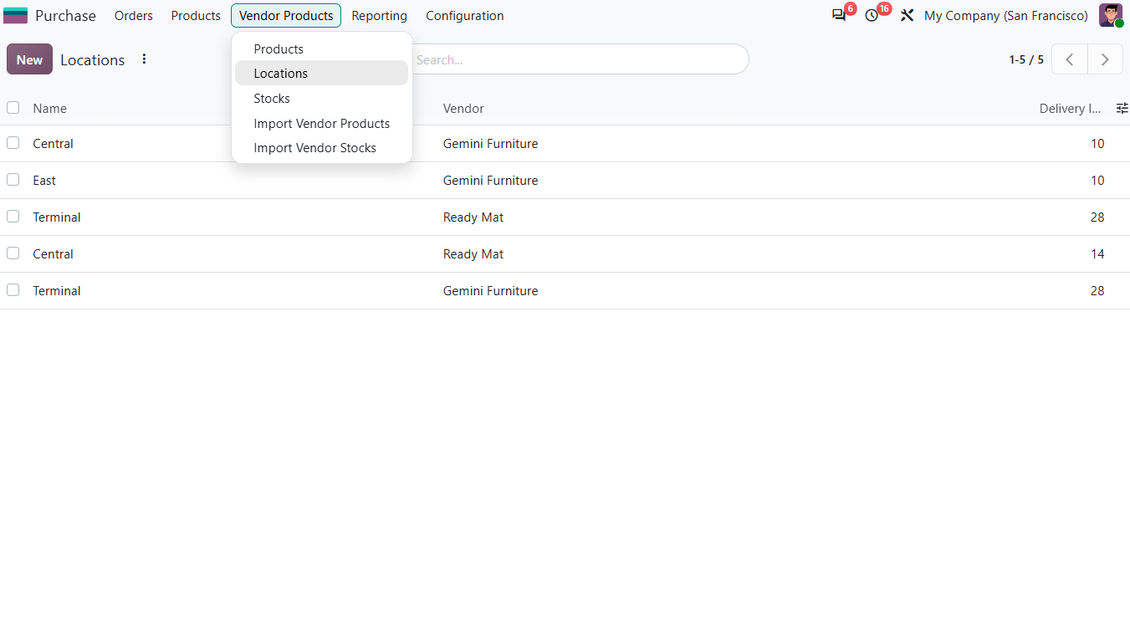This screenshot has width=1130, height=634.
Task: Select Products in the dropdown menu
Action: pos(321,49)
